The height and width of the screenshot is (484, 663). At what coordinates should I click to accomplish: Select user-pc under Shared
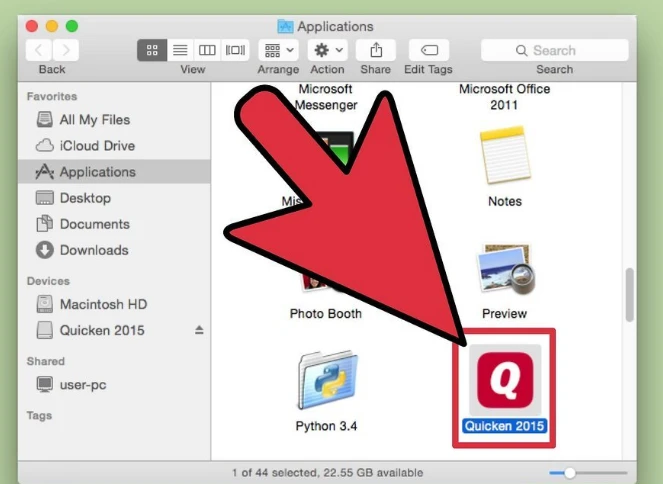(x=114, y=385)
